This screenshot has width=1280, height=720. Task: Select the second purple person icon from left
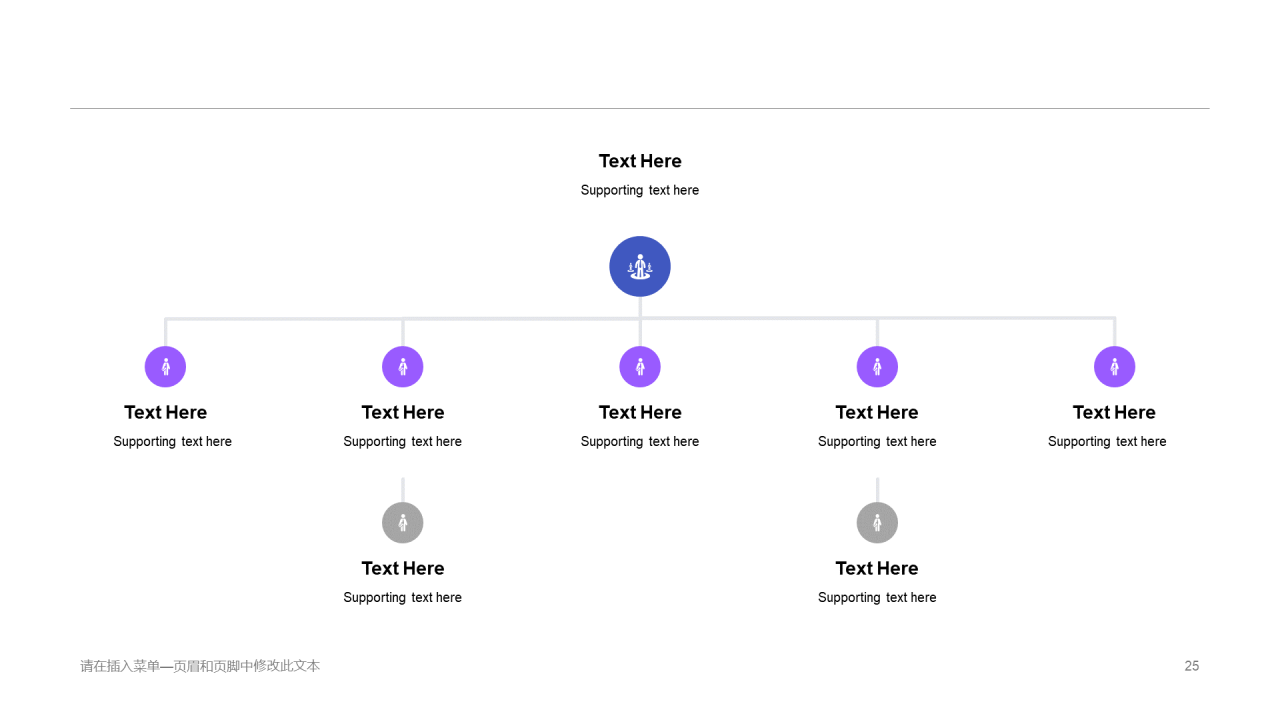pos(403,367)
